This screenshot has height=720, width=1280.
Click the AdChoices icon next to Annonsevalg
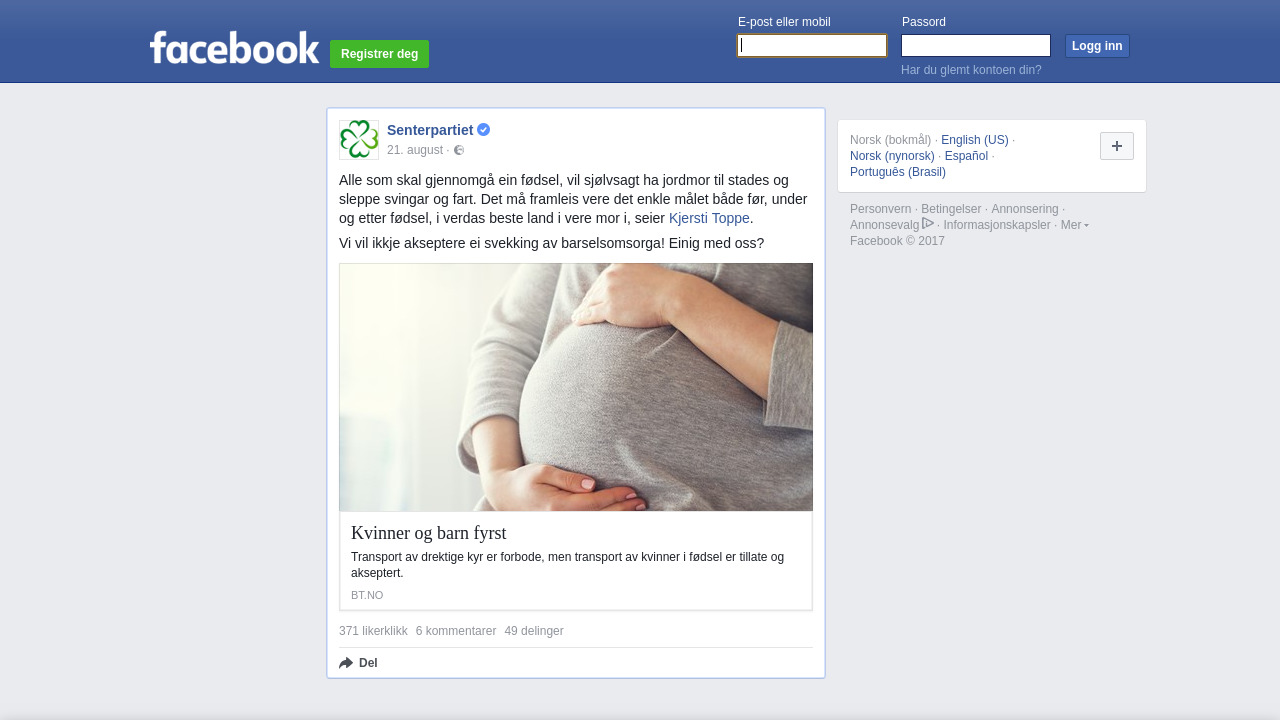pyautogui.click(x=928, y=224)
